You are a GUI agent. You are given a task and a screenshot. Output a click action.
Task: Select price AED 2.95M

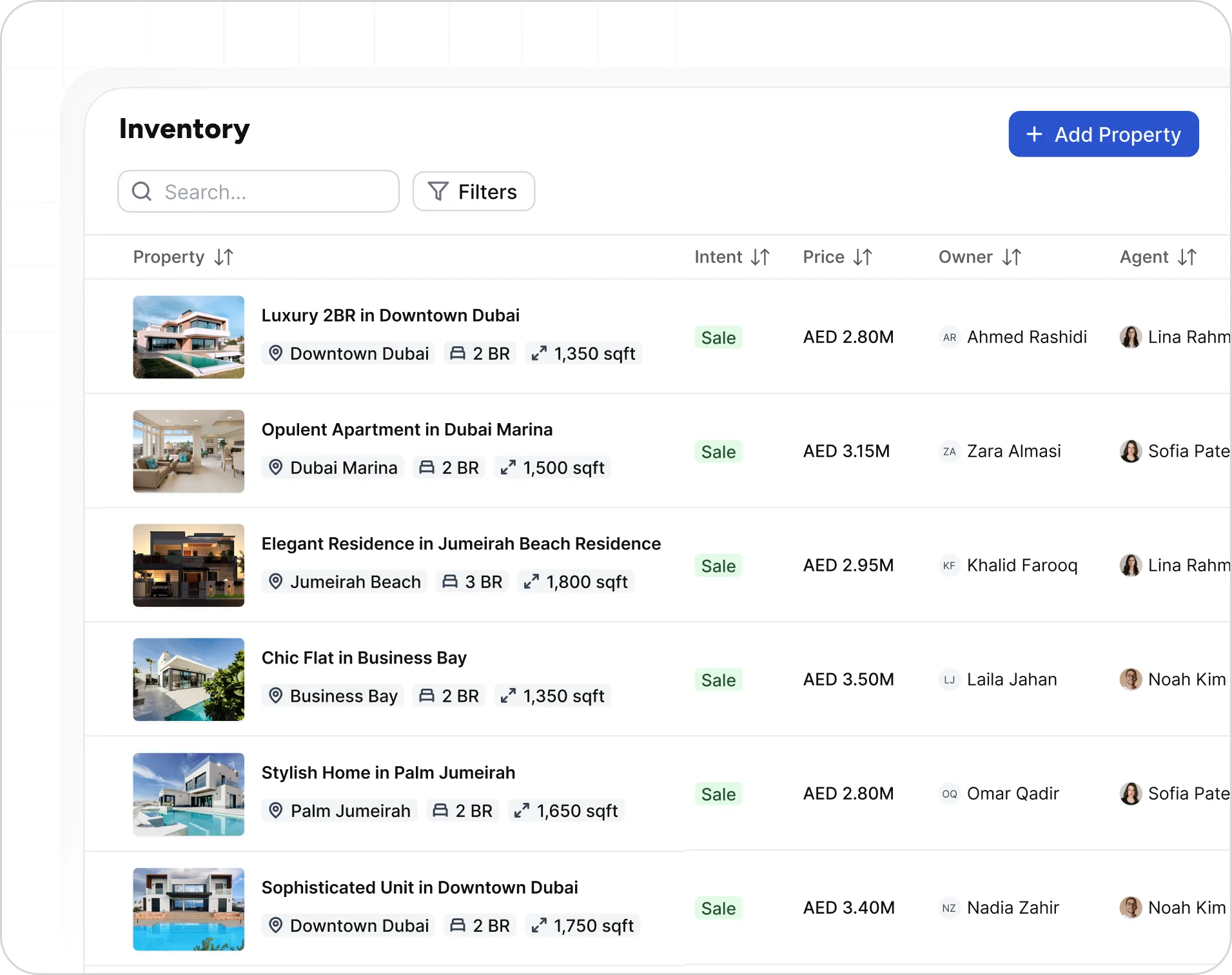point(848,566)
